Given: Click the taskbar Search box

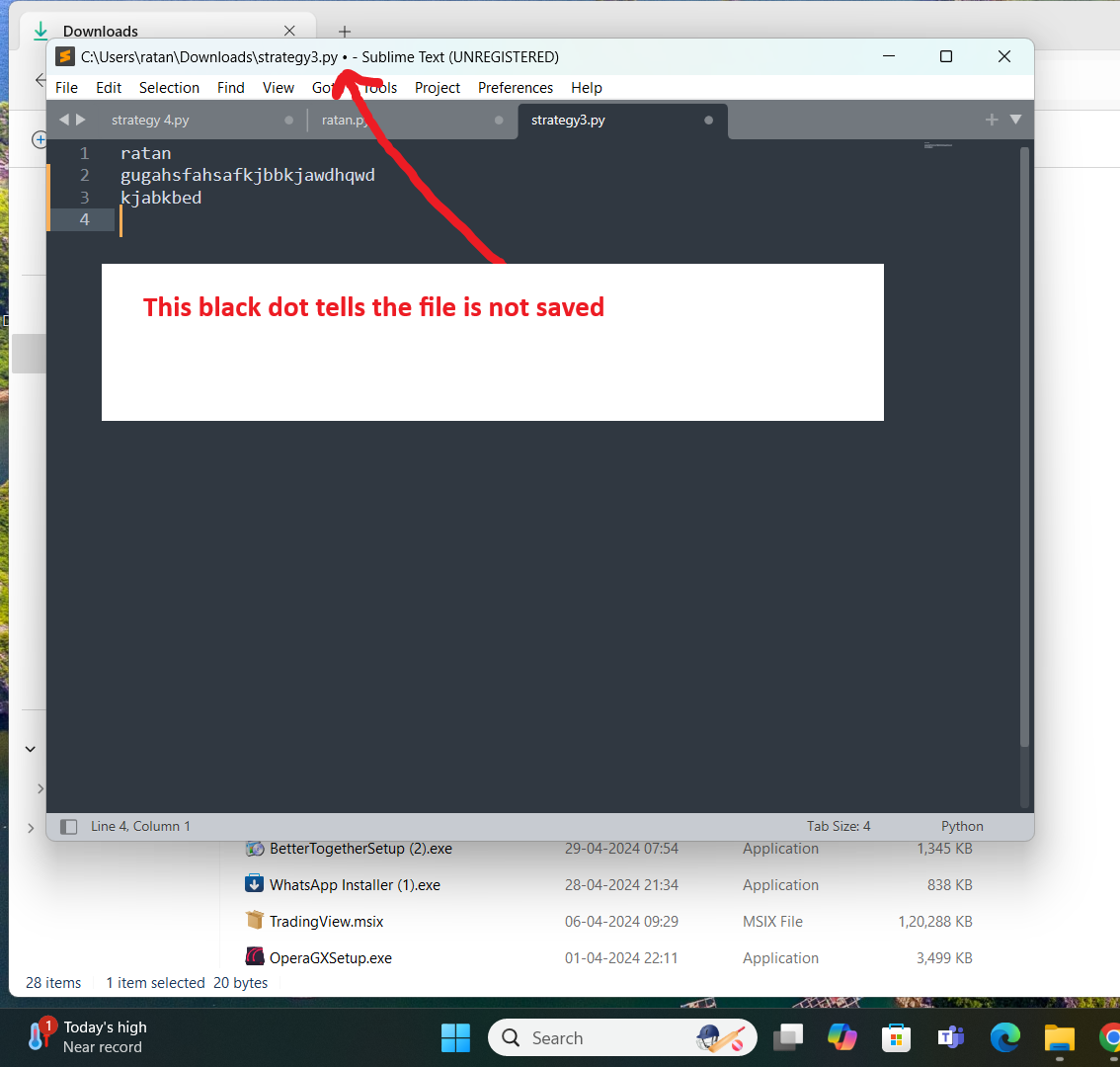Looking at the screenshot, I should coord(593,1038).
